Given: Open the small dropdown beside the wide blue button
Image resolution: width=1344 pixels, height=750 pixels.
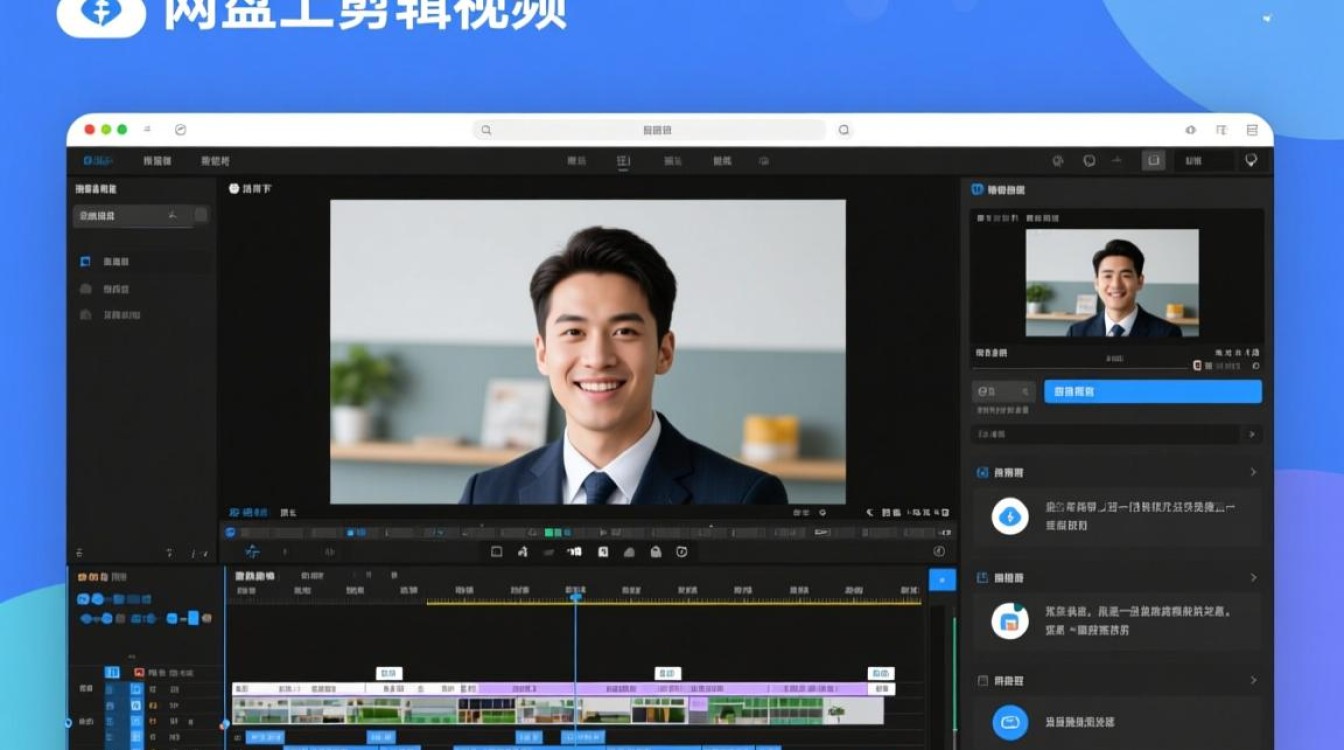Looking at the screenshot, I should 1004,391.
